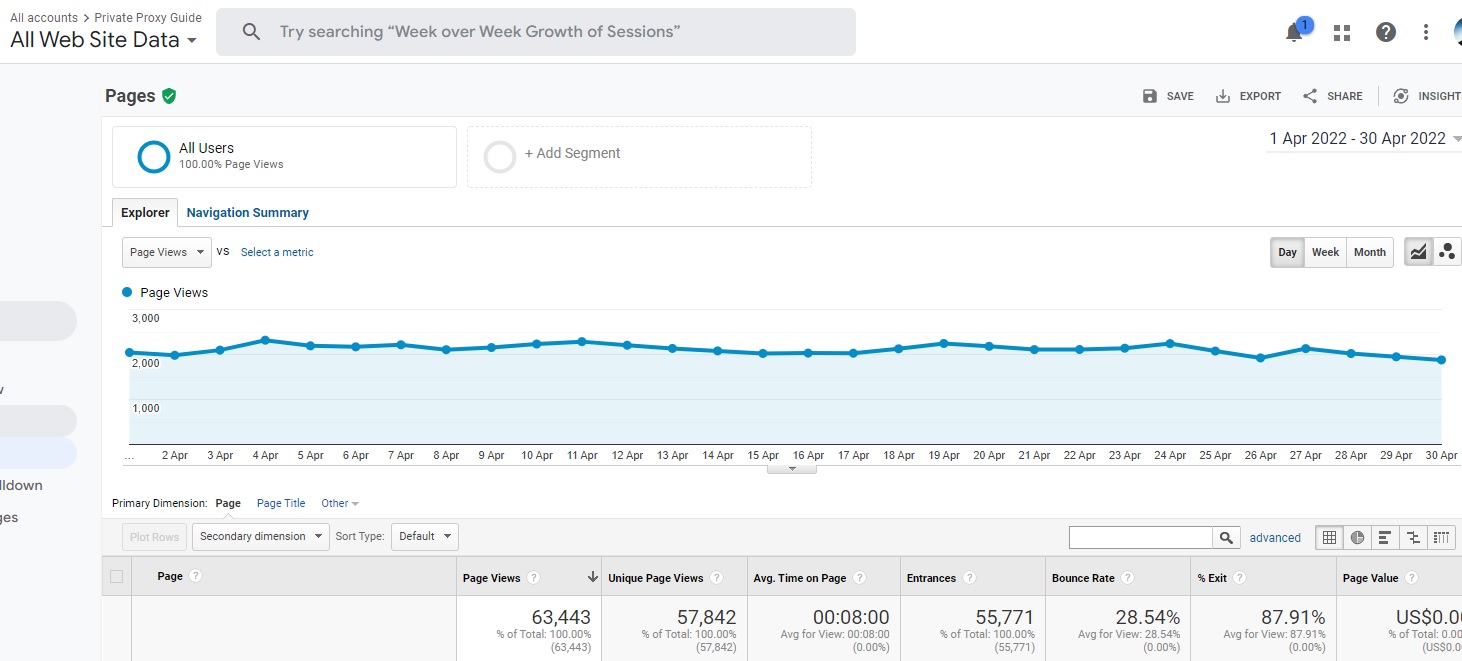Click the sort arrow in Page Views column

tap(592, 577)
